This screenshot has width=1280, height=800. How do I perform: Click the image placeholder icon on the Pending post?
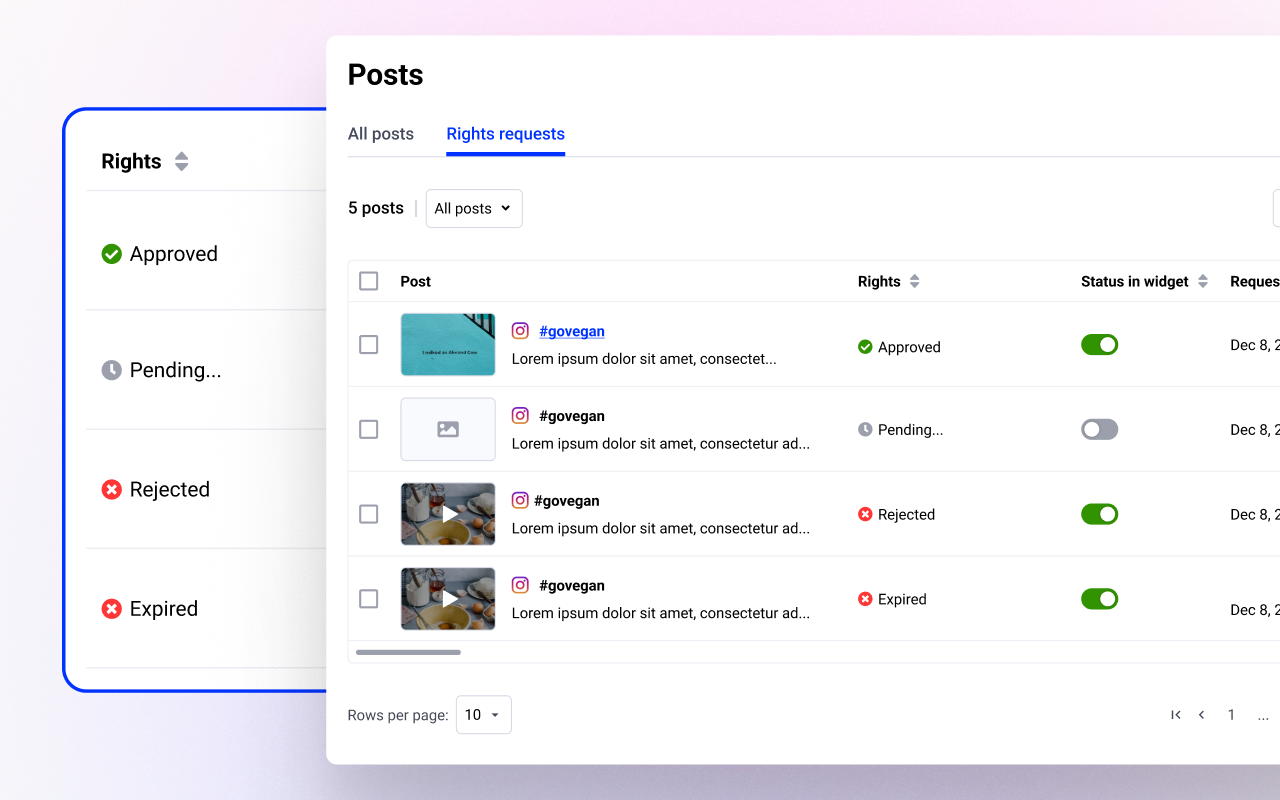click(x=447, y=429)
